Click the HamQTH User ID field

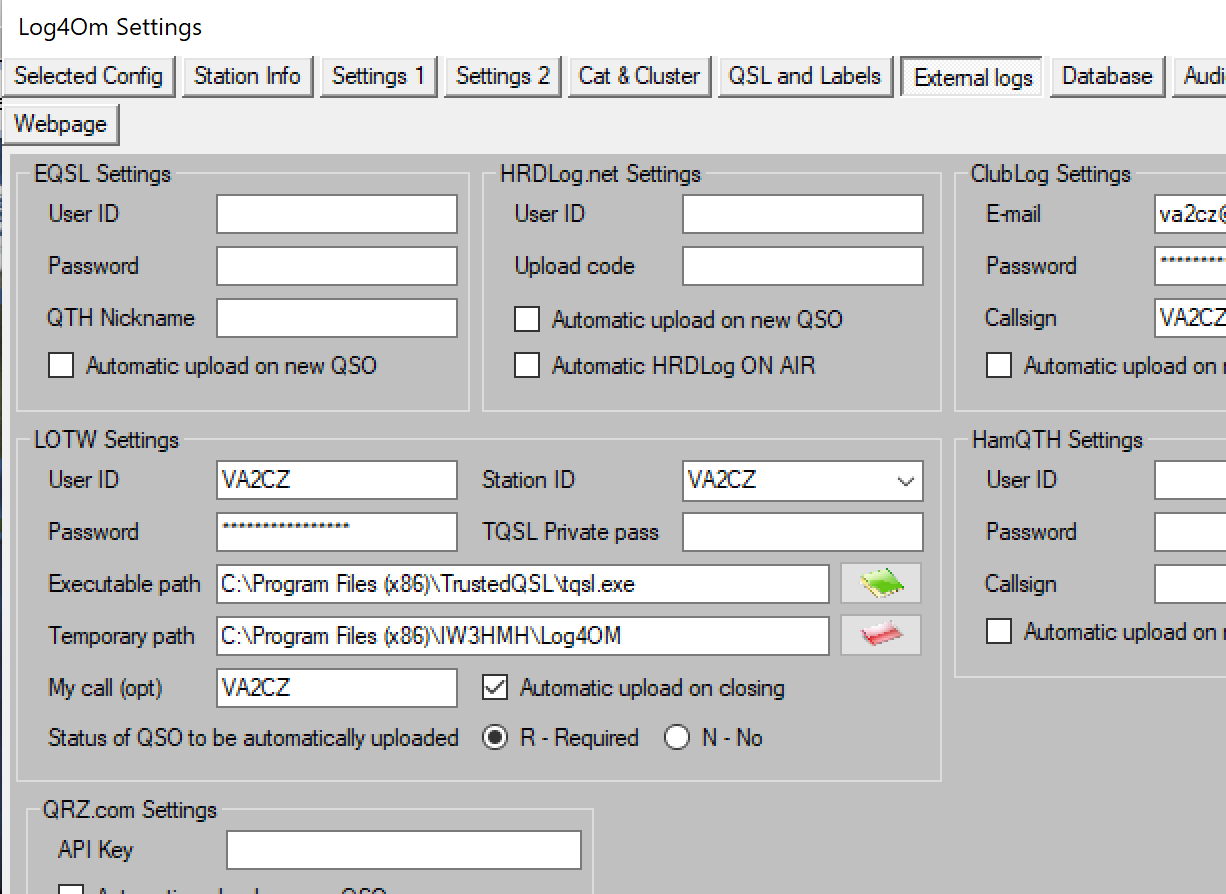[1190, 480]
